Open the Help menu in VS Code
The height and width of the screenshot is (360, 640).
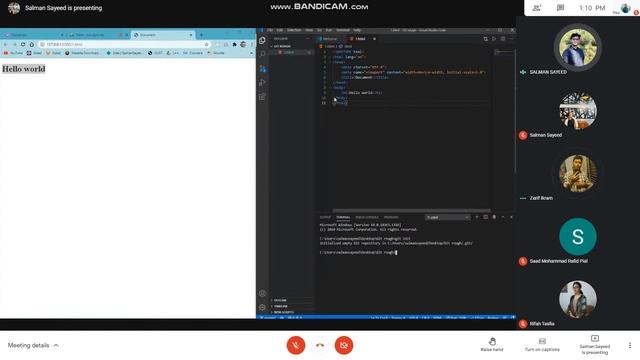click(357, 30)
